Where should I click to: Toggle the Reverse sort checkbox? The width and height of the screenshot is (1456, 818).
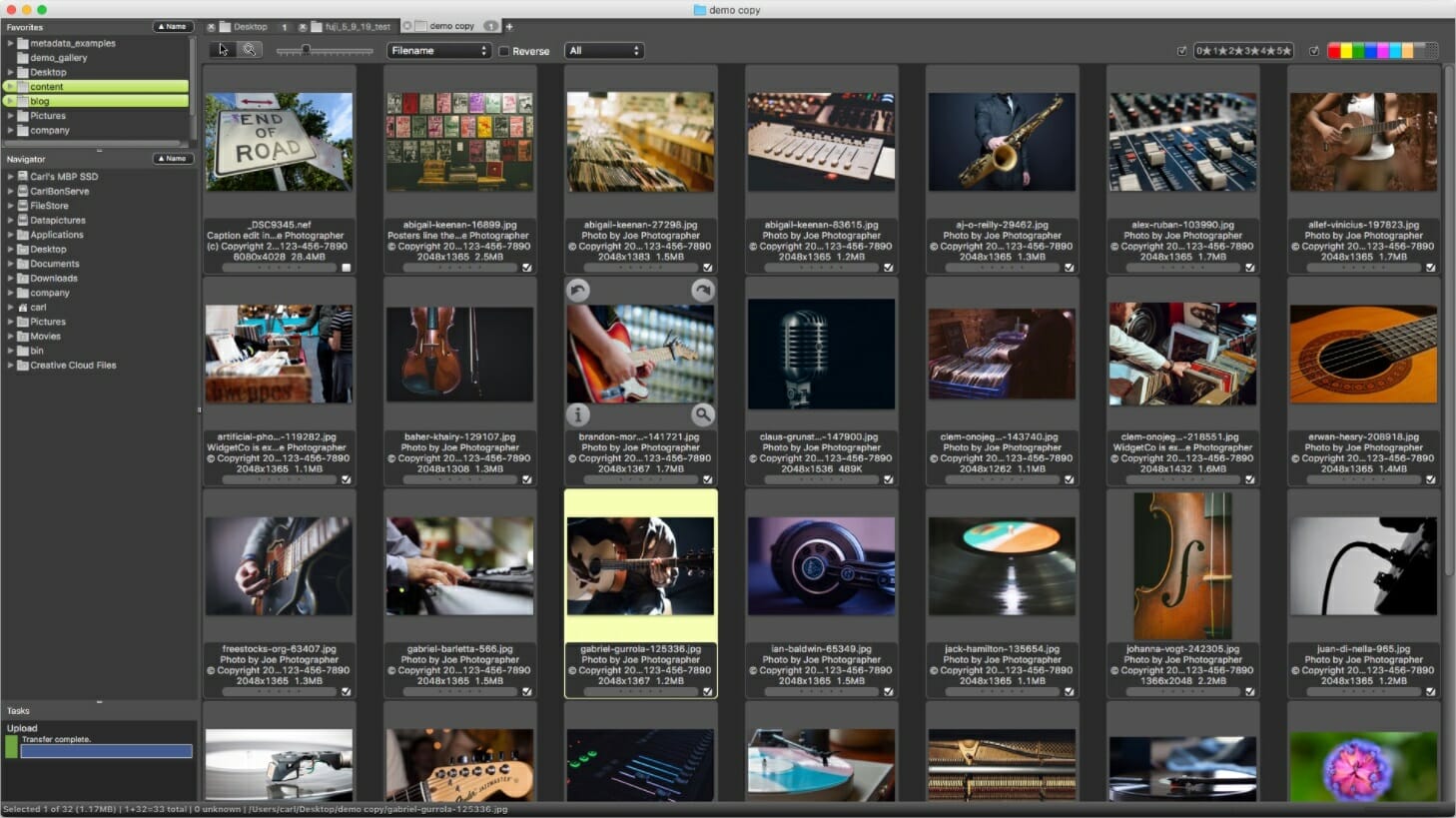click(x=504, y=51)
